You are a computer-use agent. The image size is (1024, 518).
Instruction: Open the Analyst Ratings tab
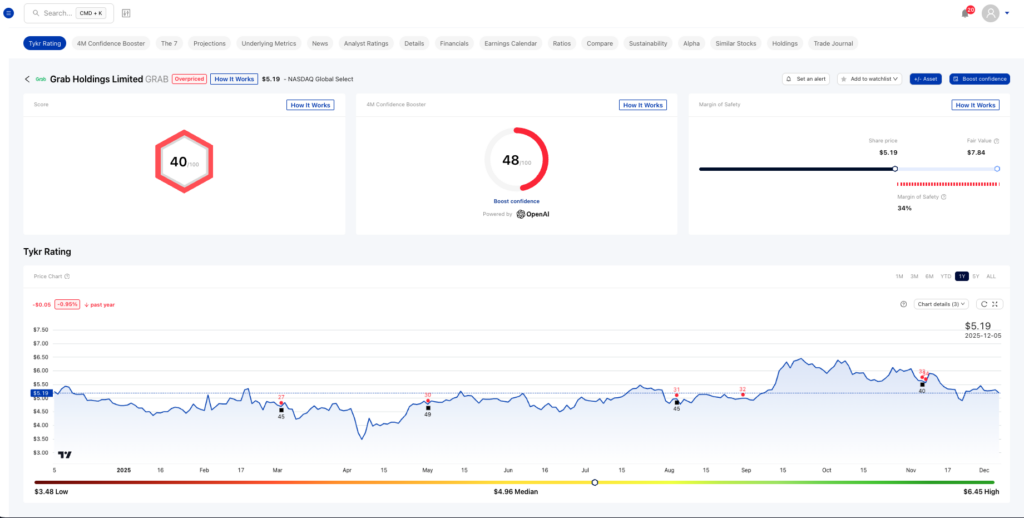(x=366, y=43)
